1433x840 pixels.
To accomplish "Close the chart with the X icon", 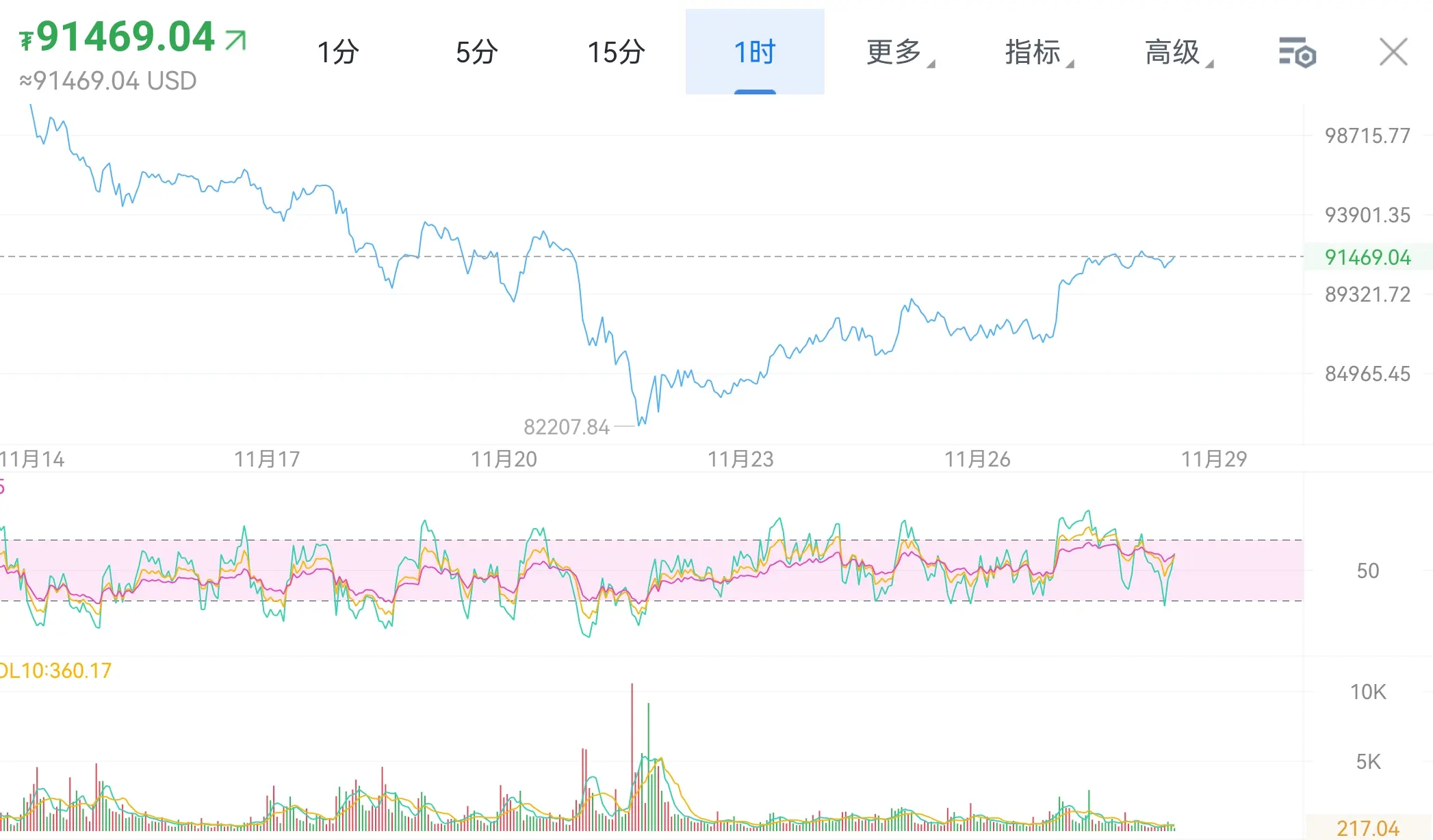I will (x=1393, y=52).
